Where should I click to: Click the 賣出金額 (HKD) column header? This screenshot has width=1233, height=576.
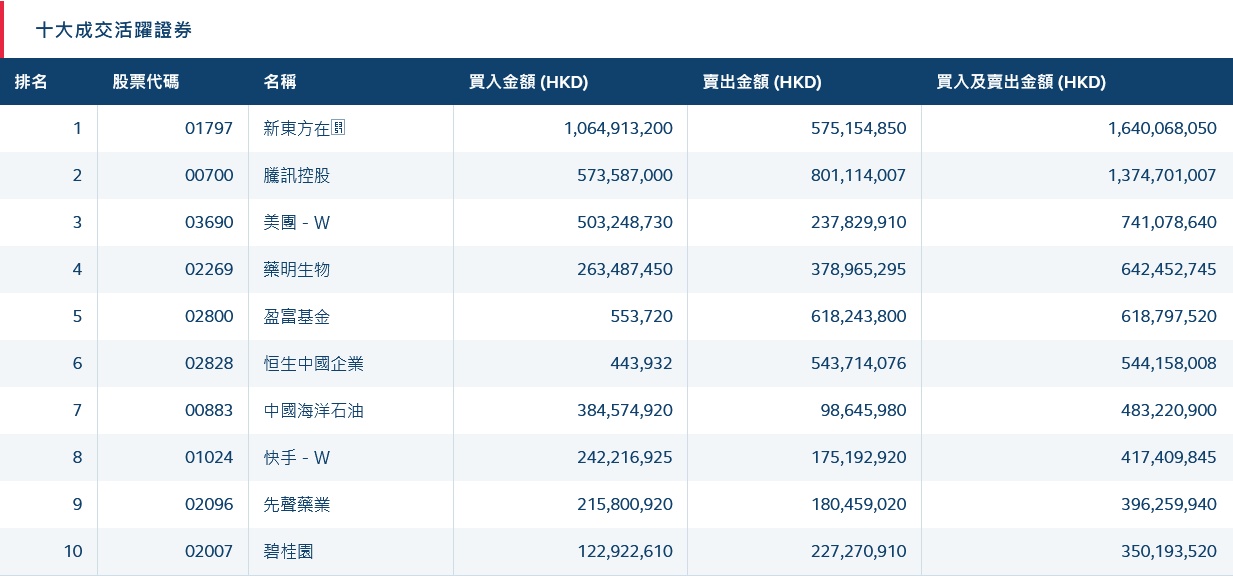[762, 82]
